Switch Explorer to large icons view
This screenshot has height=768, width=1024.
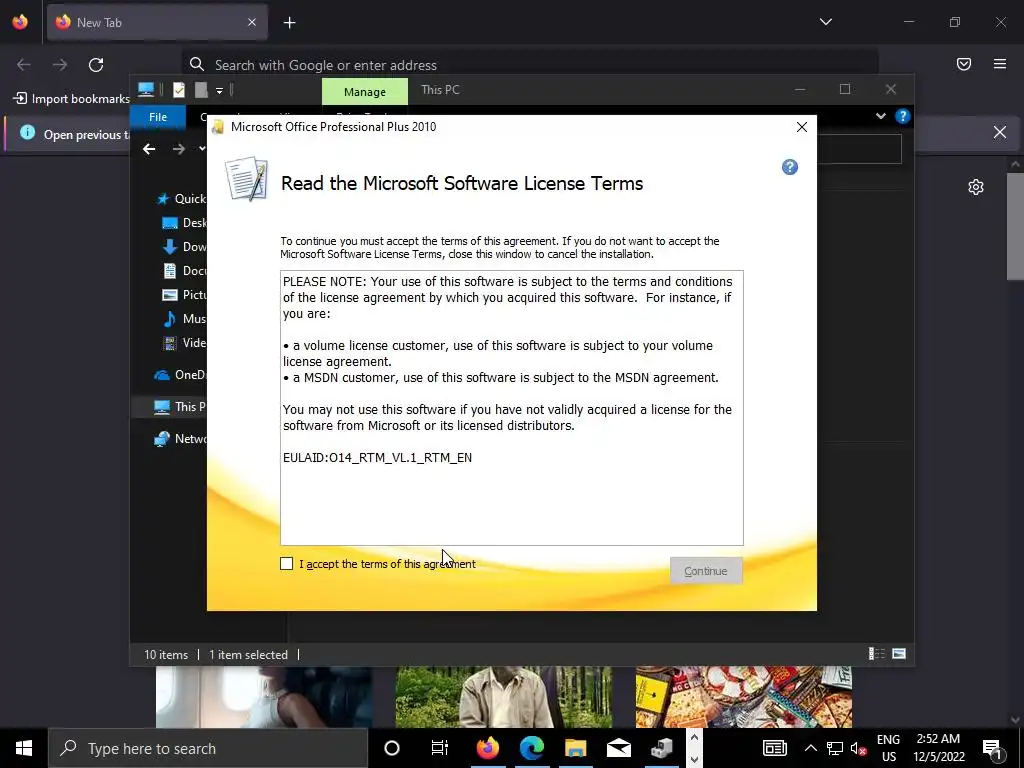pyautogui.click(x=899, y=654)
